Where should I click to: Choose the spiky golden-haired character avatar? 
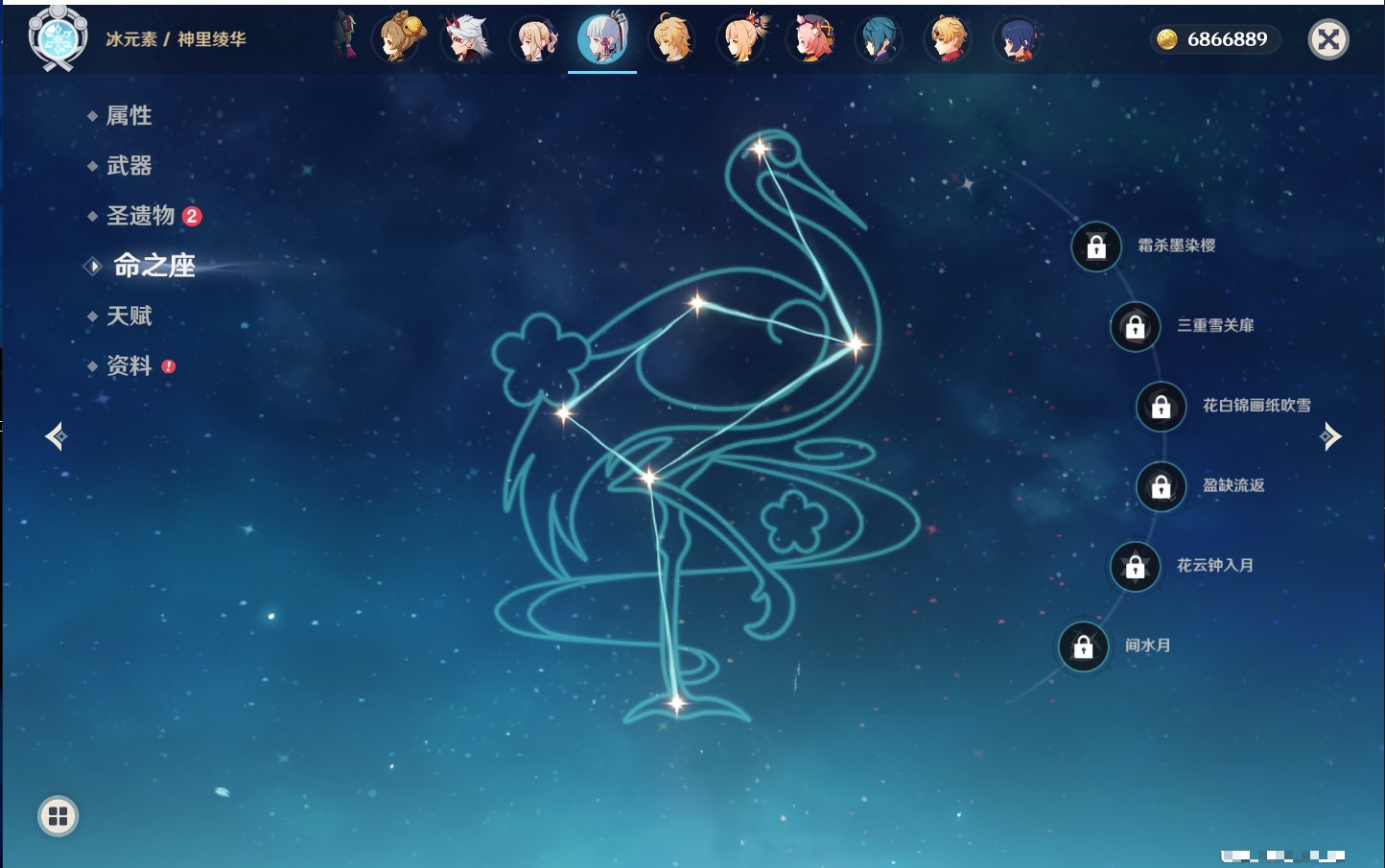coord(672,39)
